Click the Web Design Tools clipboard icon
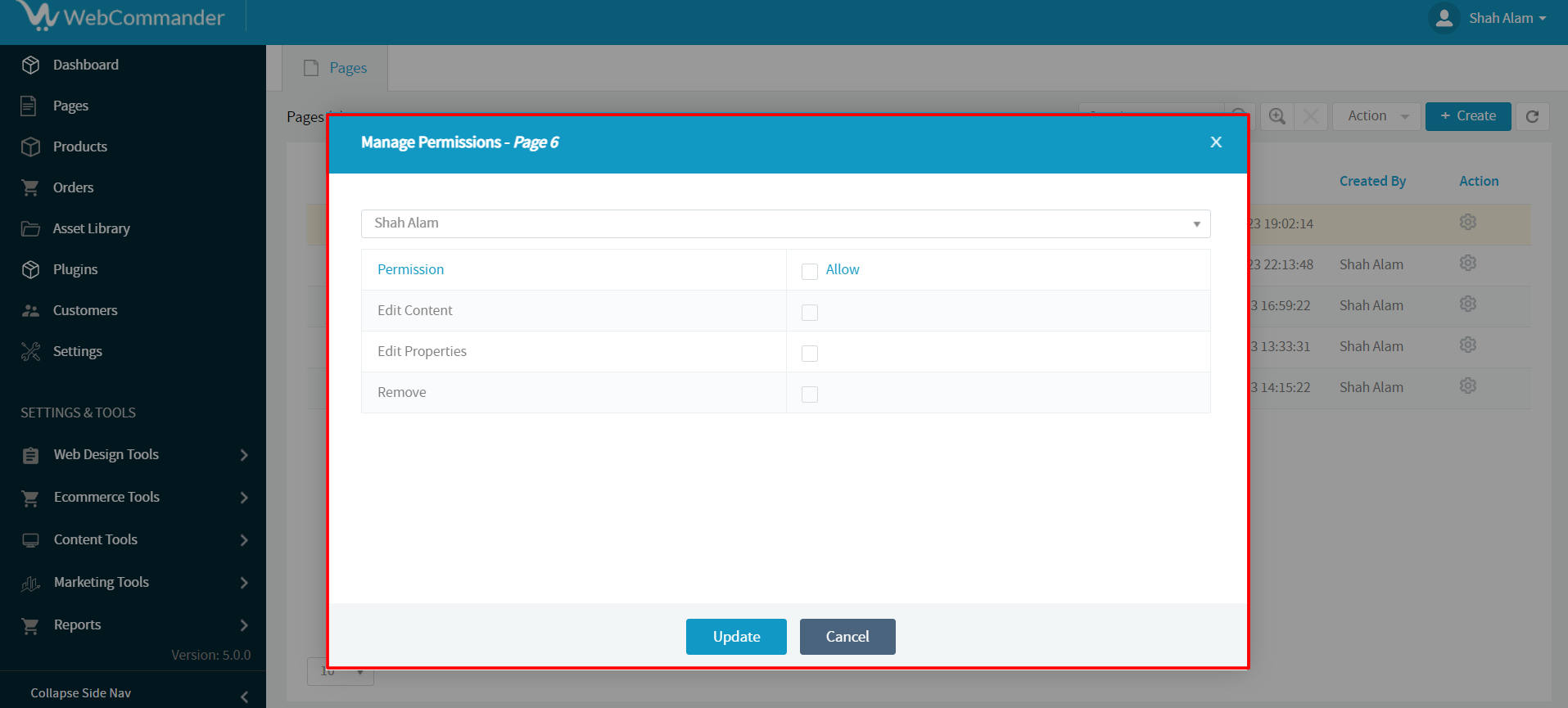Screen dimensions: 1568x708 click(x=30, y=455)
